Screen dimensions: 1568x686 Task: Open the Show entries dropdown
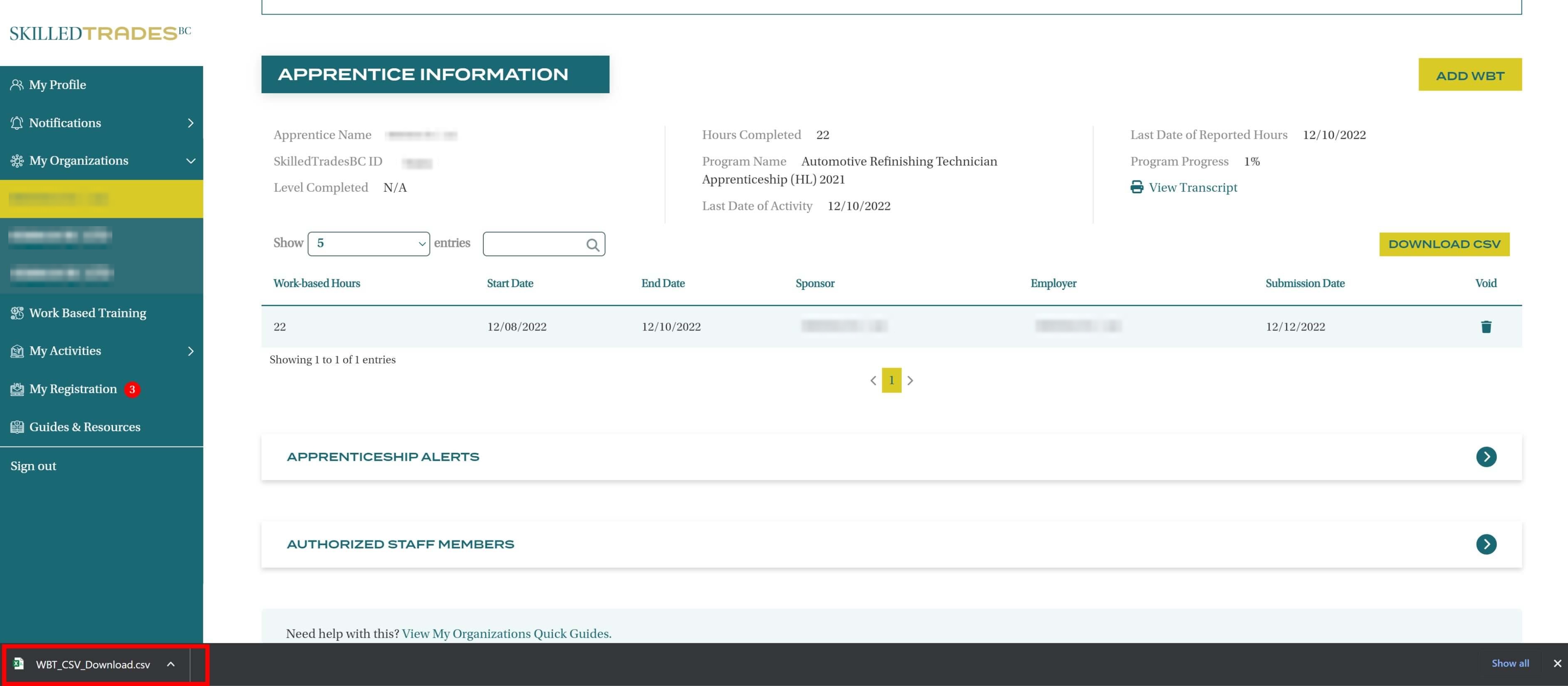[368, 244]
